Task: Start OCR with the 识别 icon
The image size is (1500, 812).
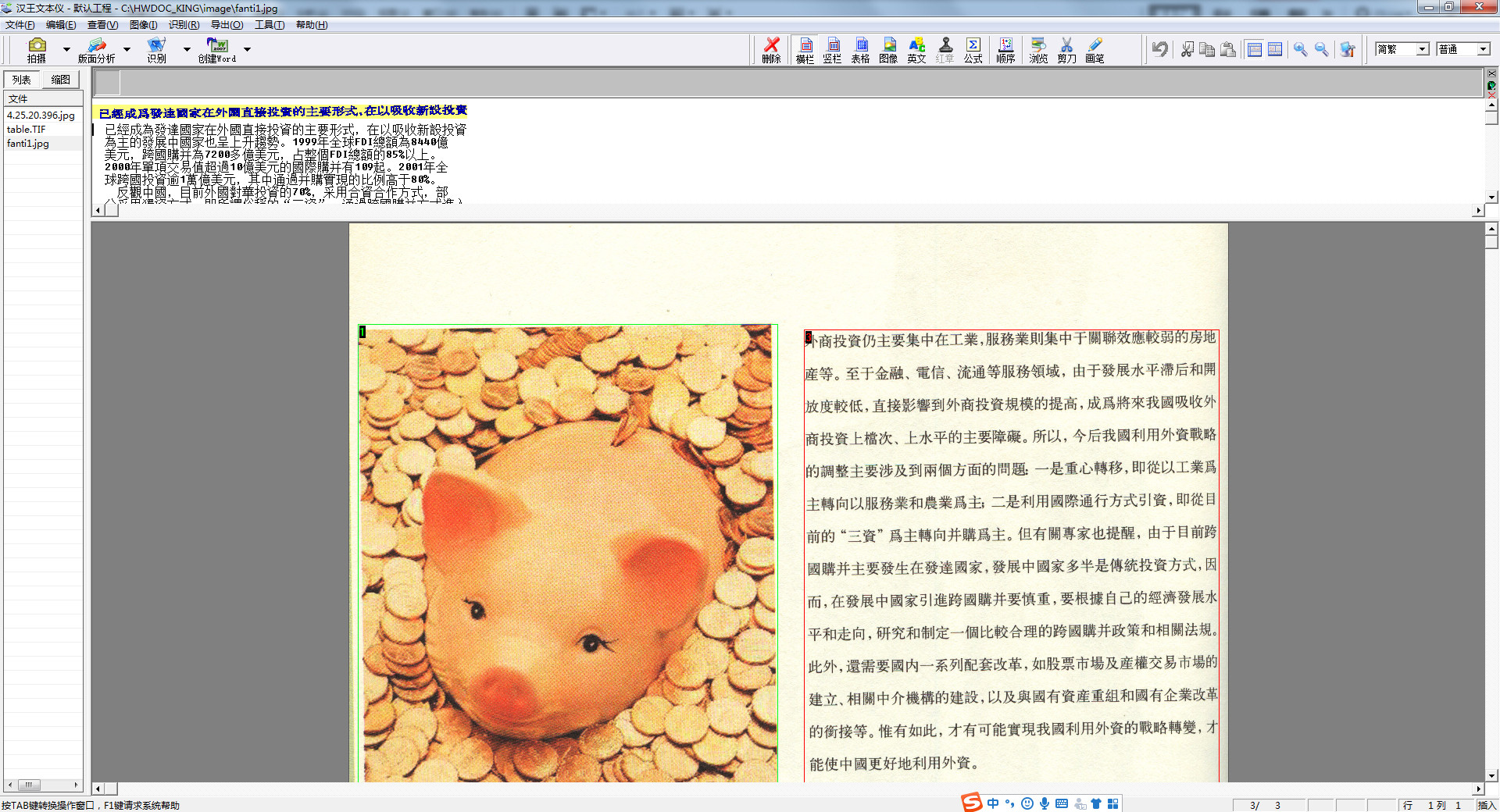Action: click(x=156, y=49)
